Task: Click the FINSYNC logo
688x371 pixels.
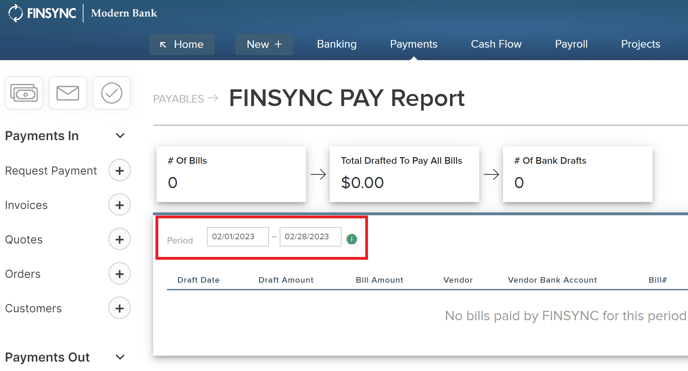Action: coord(42,13)
